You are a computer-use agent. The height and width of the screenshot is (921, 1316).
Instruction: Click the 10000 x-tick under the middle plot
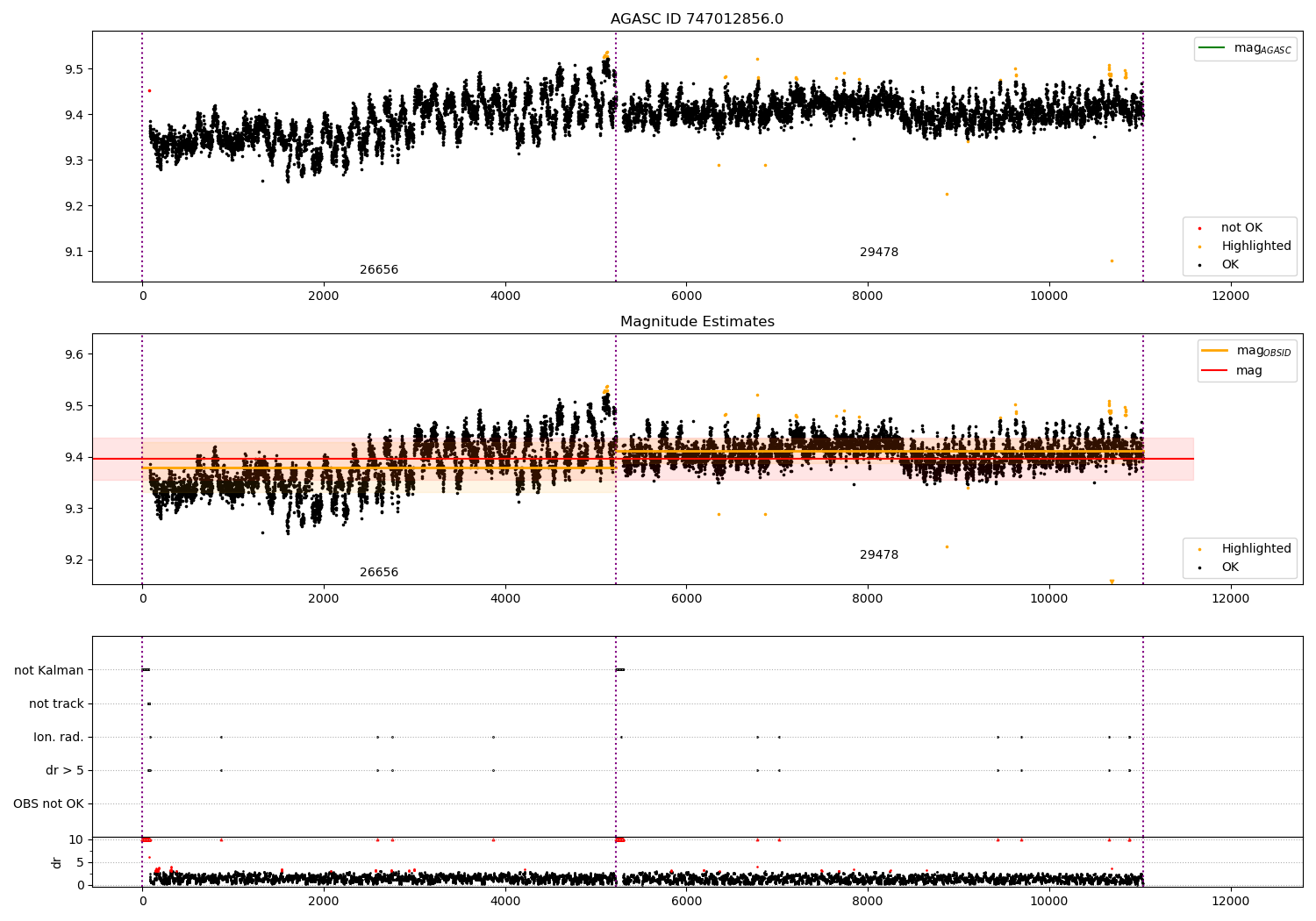point(1048,599)
